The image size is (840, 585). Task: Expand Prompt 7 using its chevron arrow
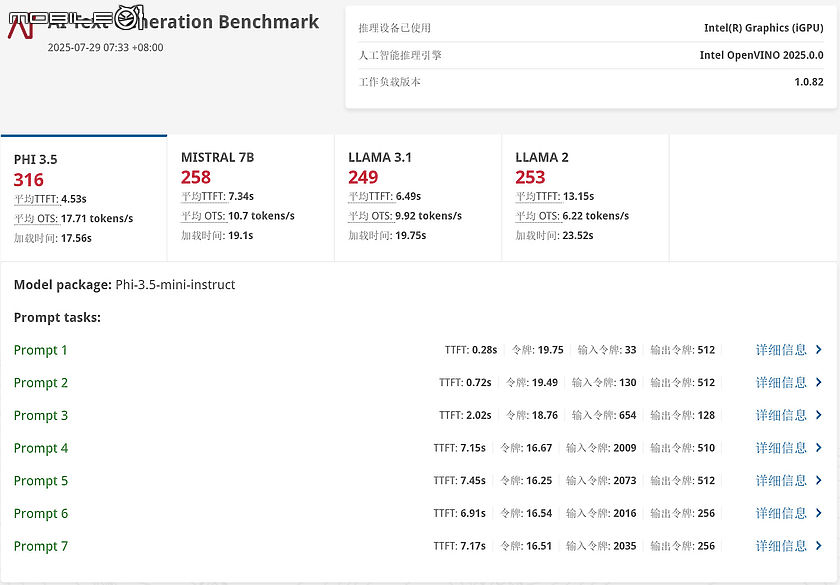819,546
